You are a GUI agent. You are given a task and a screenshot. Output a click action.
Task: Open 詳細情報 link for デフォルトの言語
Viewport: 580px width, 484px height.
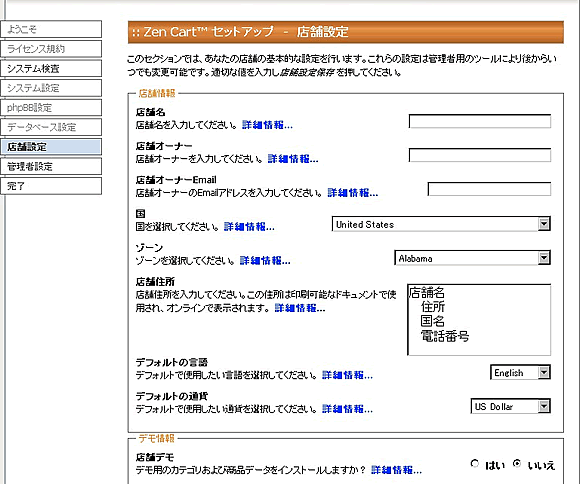click(347, 375)
